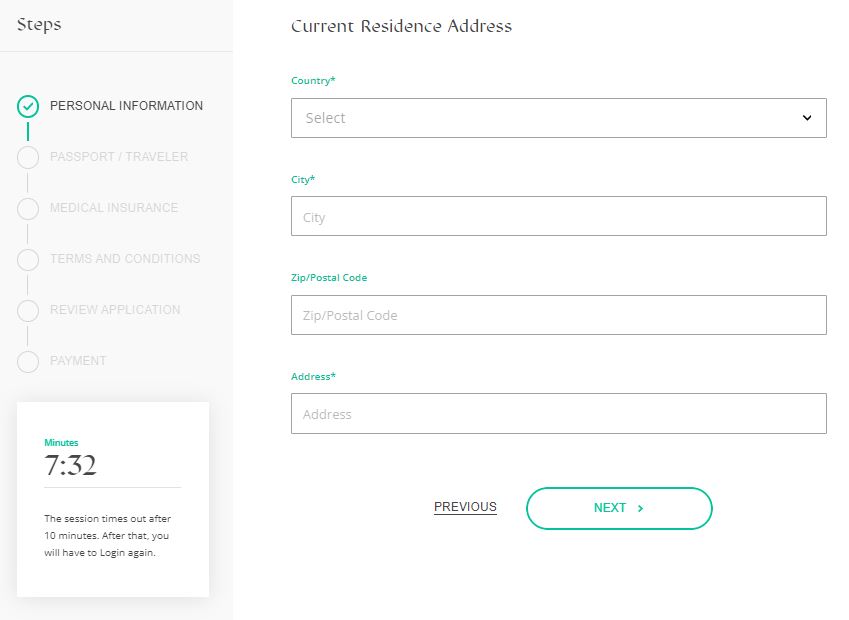Click the Minutes timer label
Image resolution: width=849 pixels, height=620 pixels.
coord(61,442)
